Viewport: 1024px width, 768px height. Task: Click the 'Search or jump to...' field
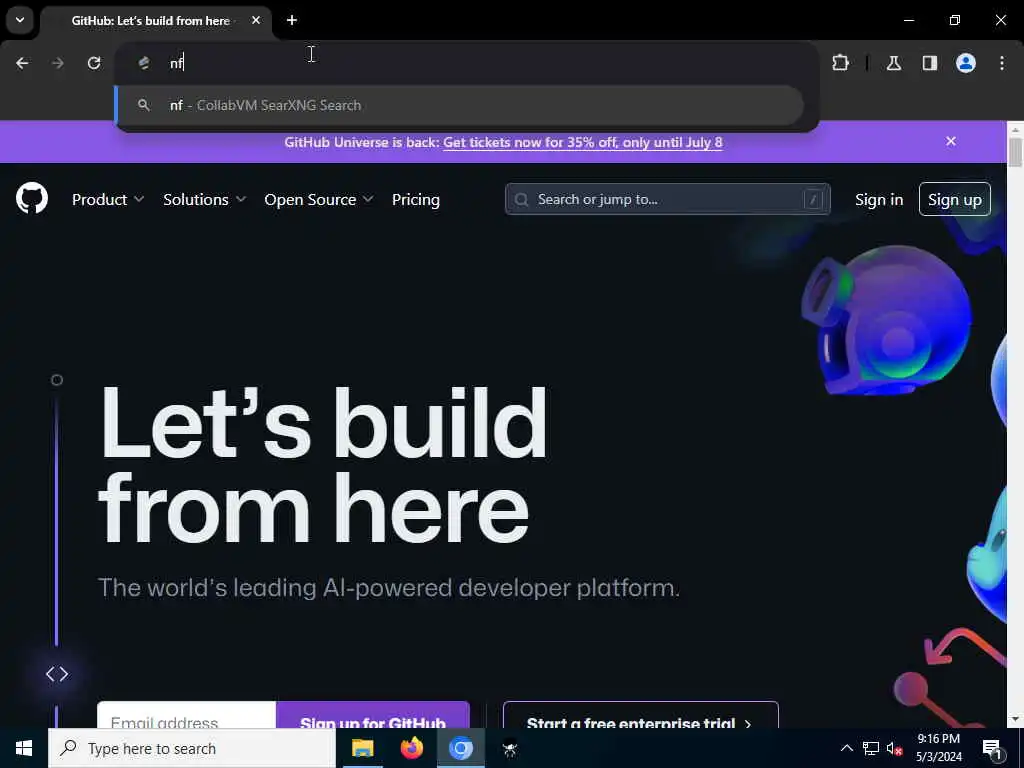[x=667, y=199]
